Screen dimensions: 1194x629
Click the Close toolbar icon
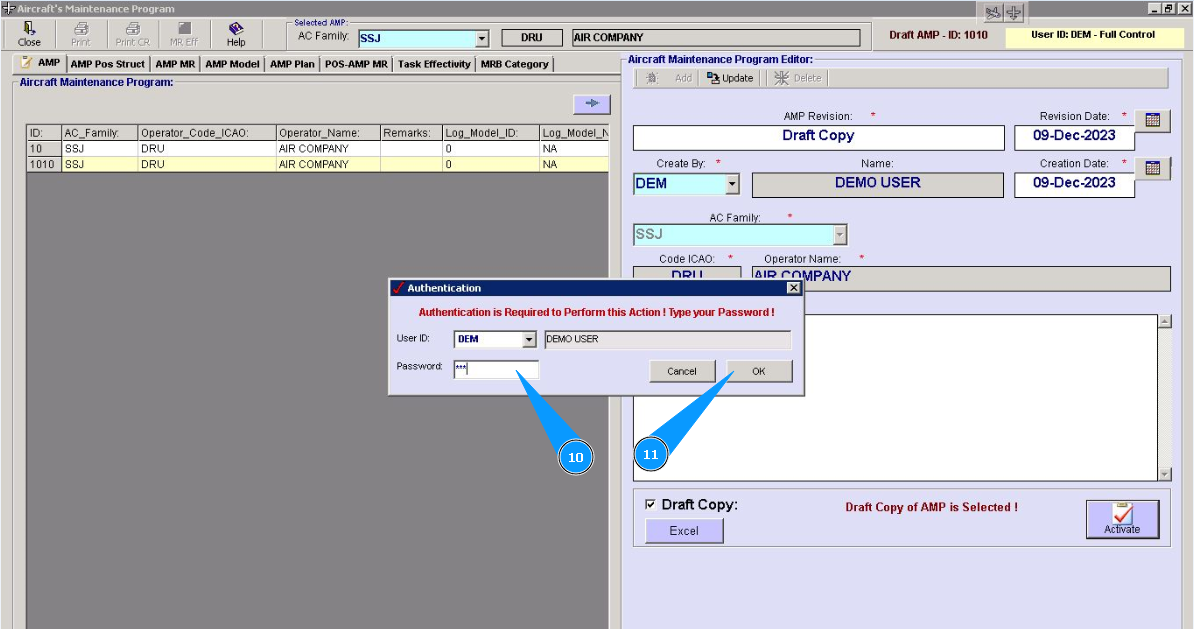click(29, 34)
